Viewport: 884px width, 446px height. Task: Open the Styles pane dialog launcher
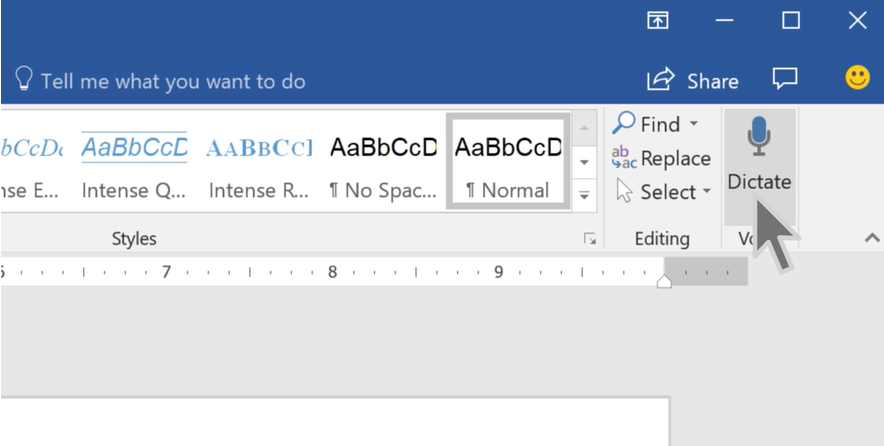click(590, 238)
